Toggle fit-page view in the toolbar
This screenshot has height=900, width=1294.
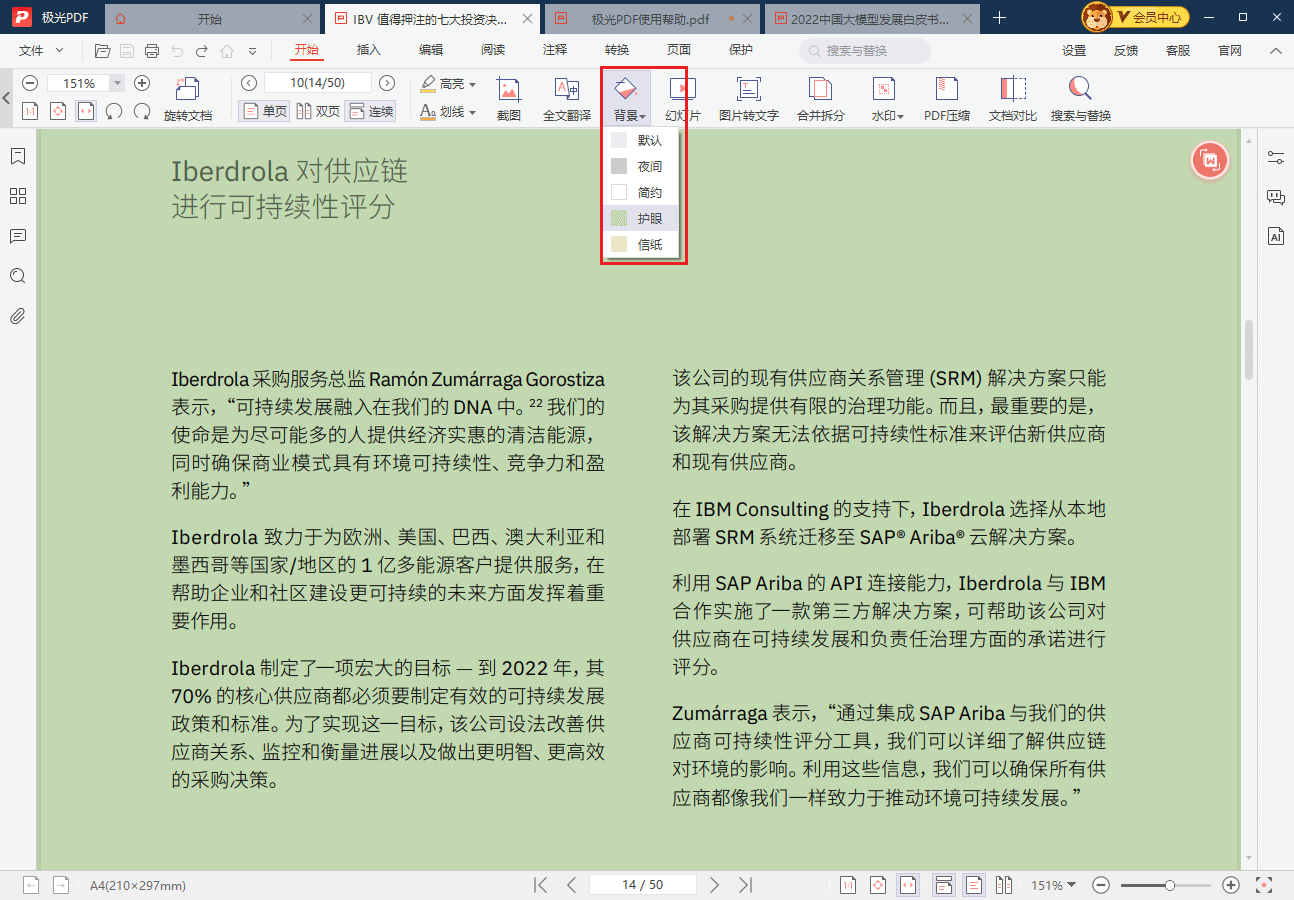point(58,111)
